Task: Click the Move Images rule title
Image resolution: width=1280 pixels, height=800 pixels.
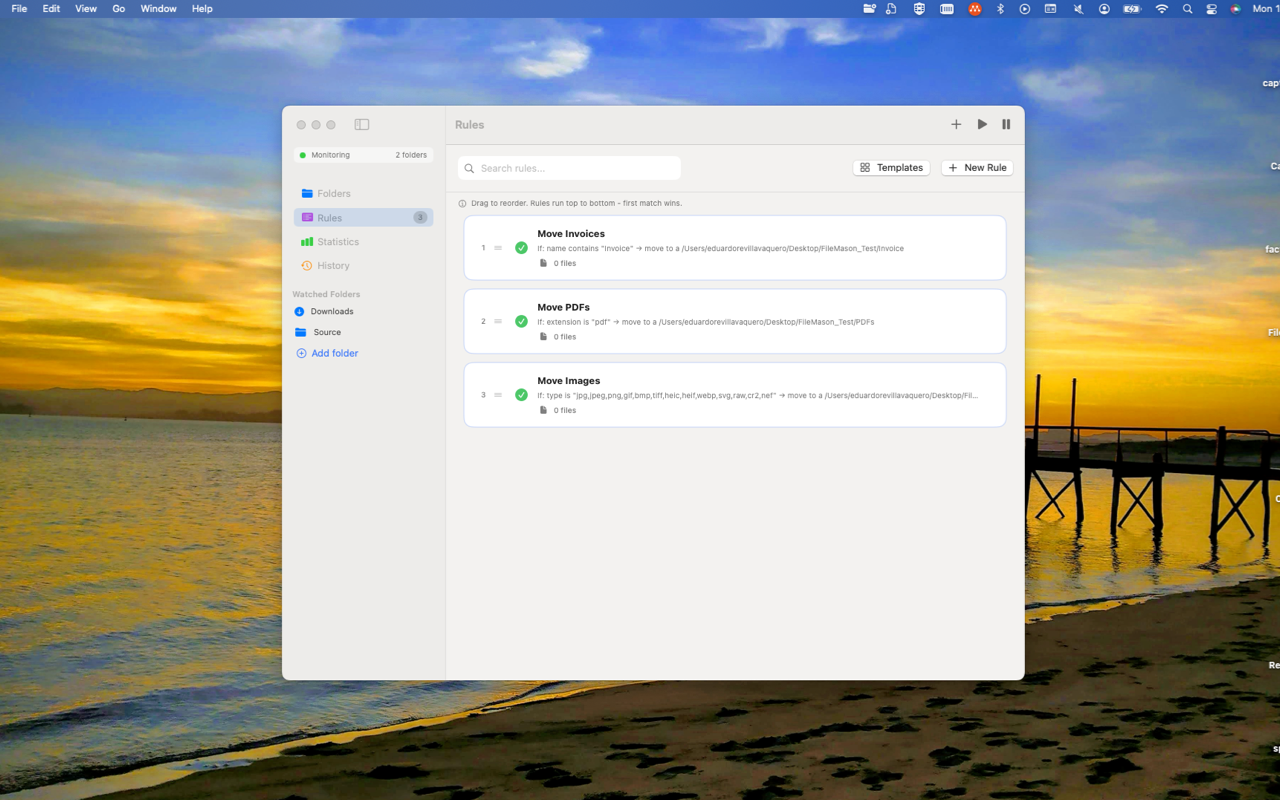Action: 568,380
